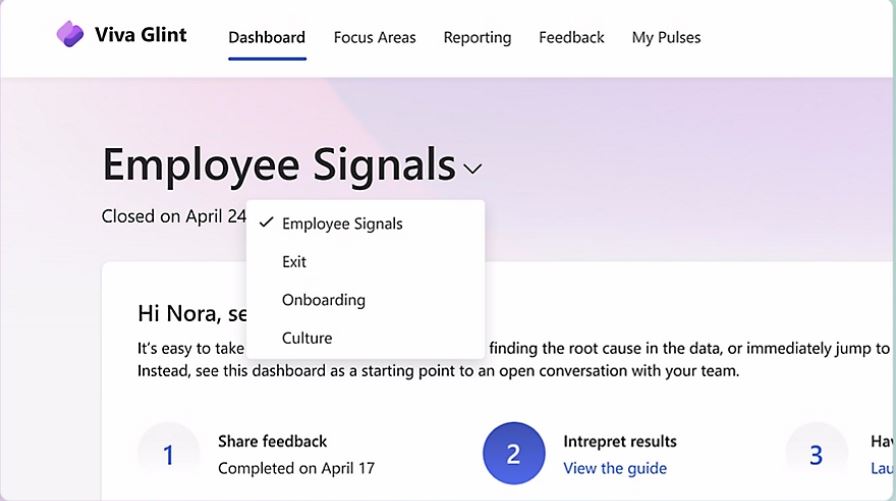Click the Viva Glint product name
This screenshot has width=896, height=501.
(x=141, y=34)
